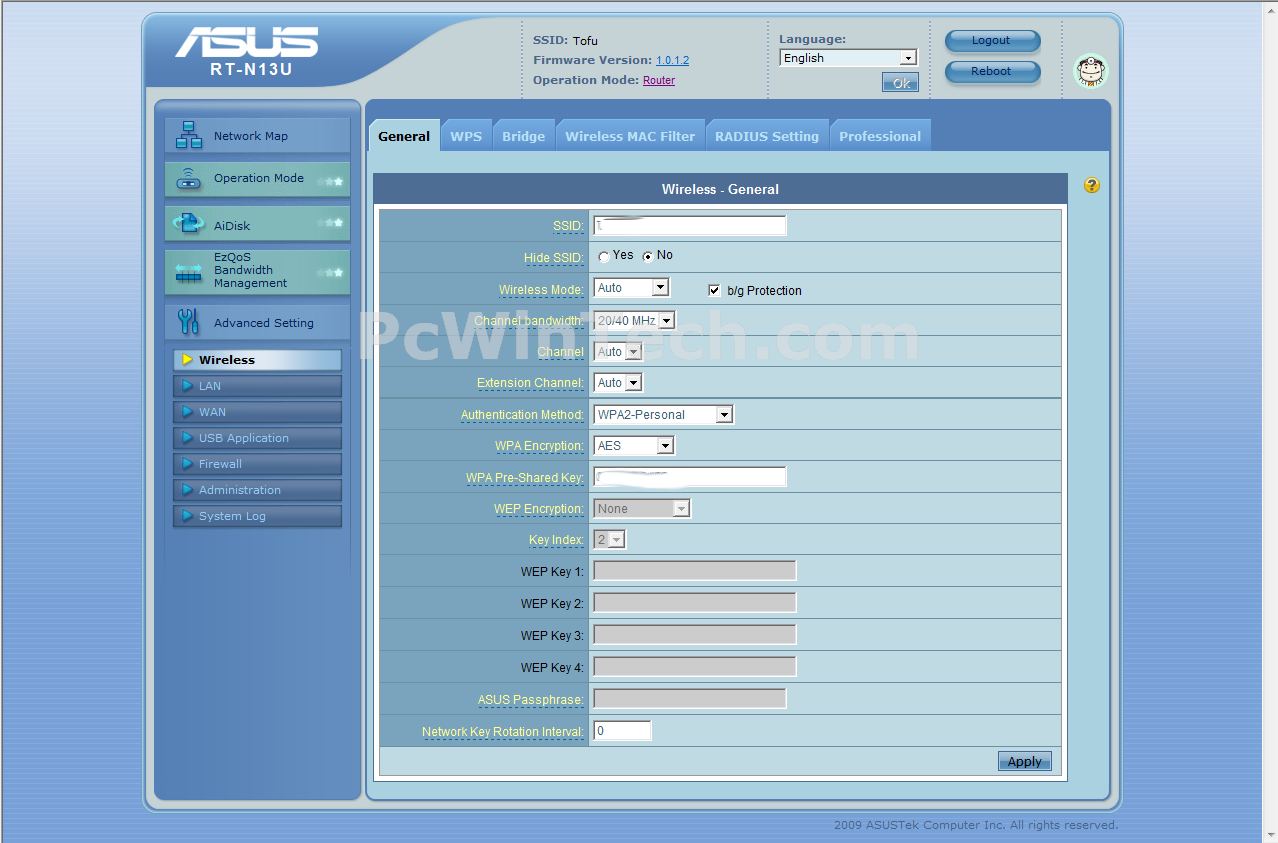Image resolution: width=1278 pixels, height=843 pixels.
Task: Open the Extension Channel dropdown
Action: (x=617, y=383)
